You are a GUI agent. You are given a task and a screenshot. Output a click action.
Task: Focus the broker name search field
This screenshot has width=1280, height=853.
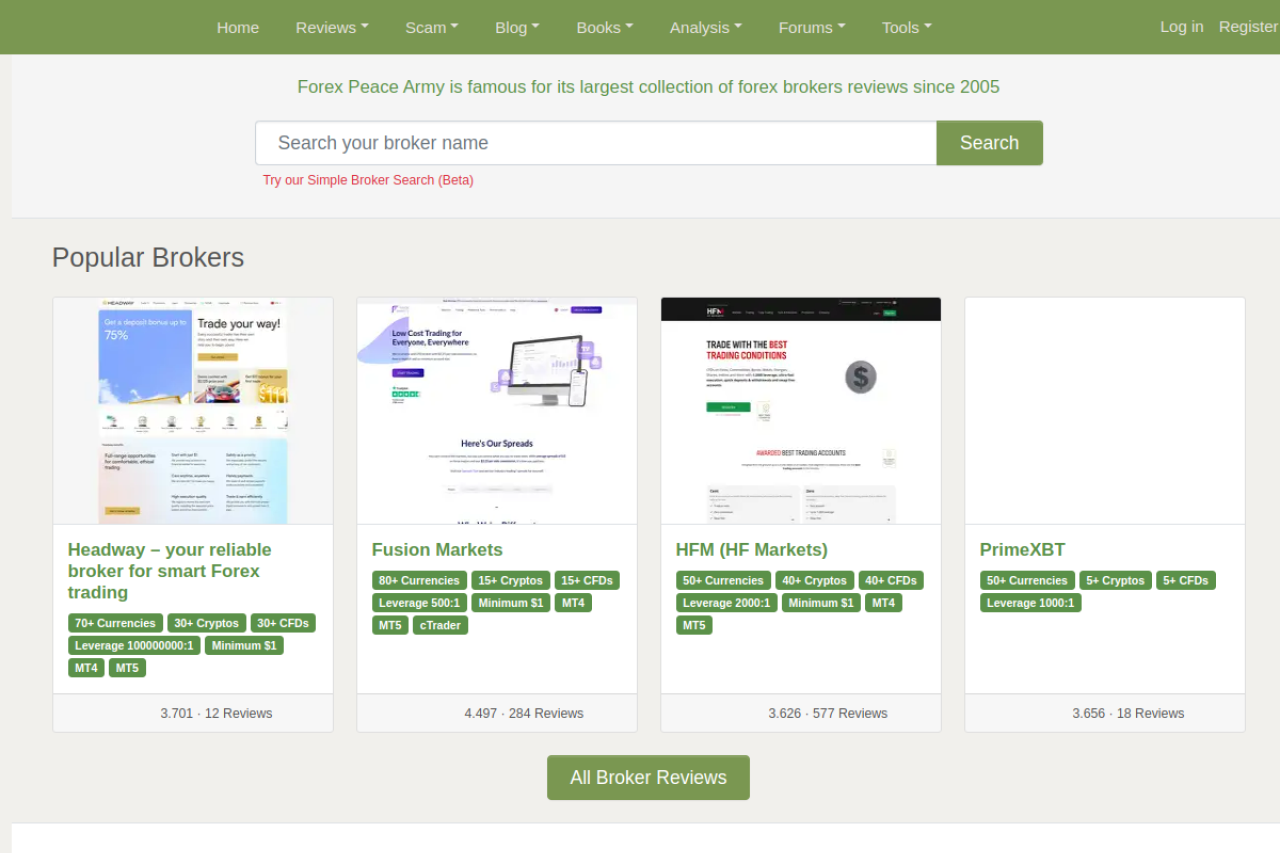pyautogui.click(x=595, y=143)
